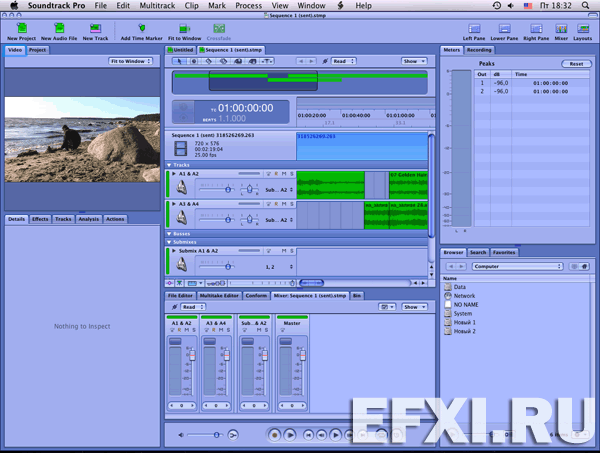Select the arrow Selection tool
Viewport: 600px width, 453px height.
pos(179,61)
